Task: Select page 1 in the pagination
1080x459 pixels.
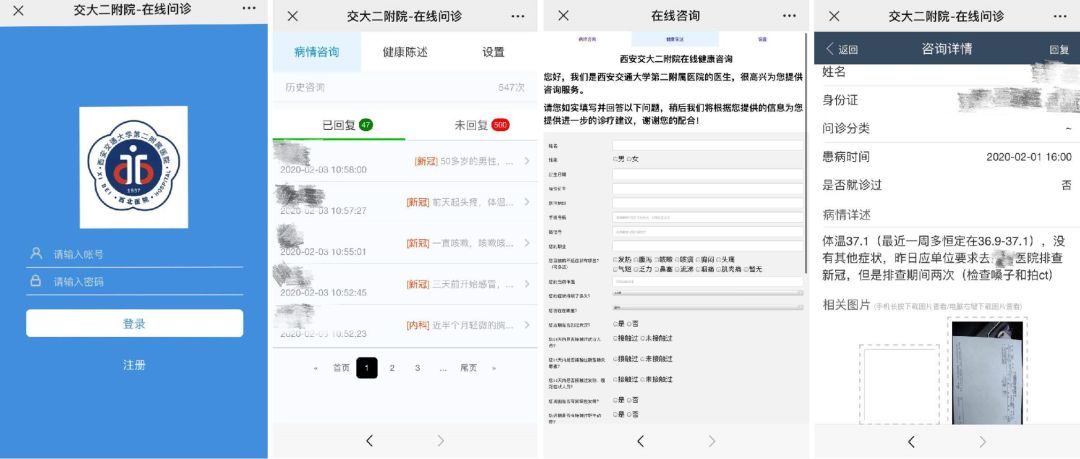Action: coord(366,368)
